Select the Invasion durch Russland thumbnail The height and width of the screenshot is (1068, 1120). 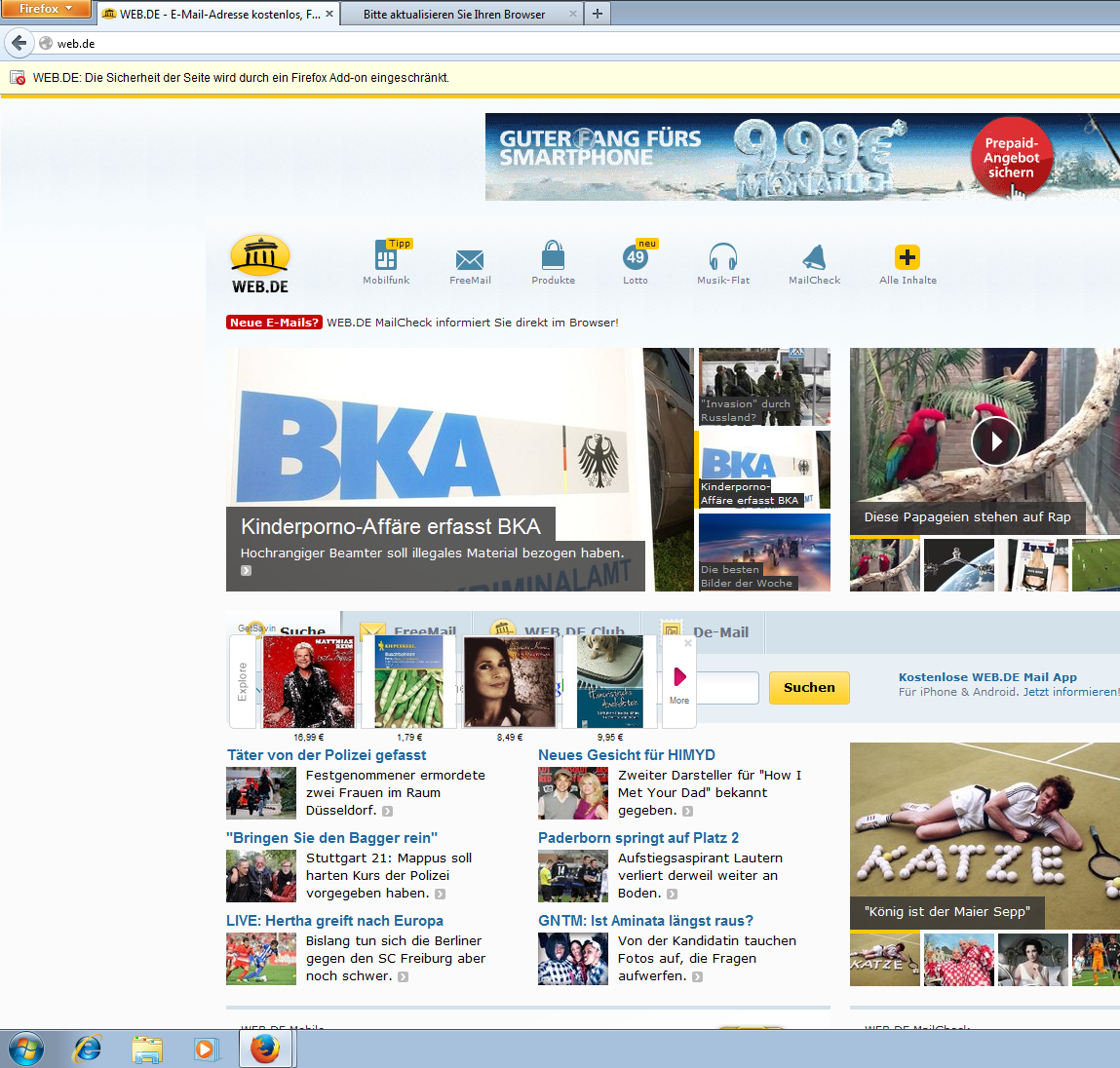pyautogui.click(x=764, y=386)
